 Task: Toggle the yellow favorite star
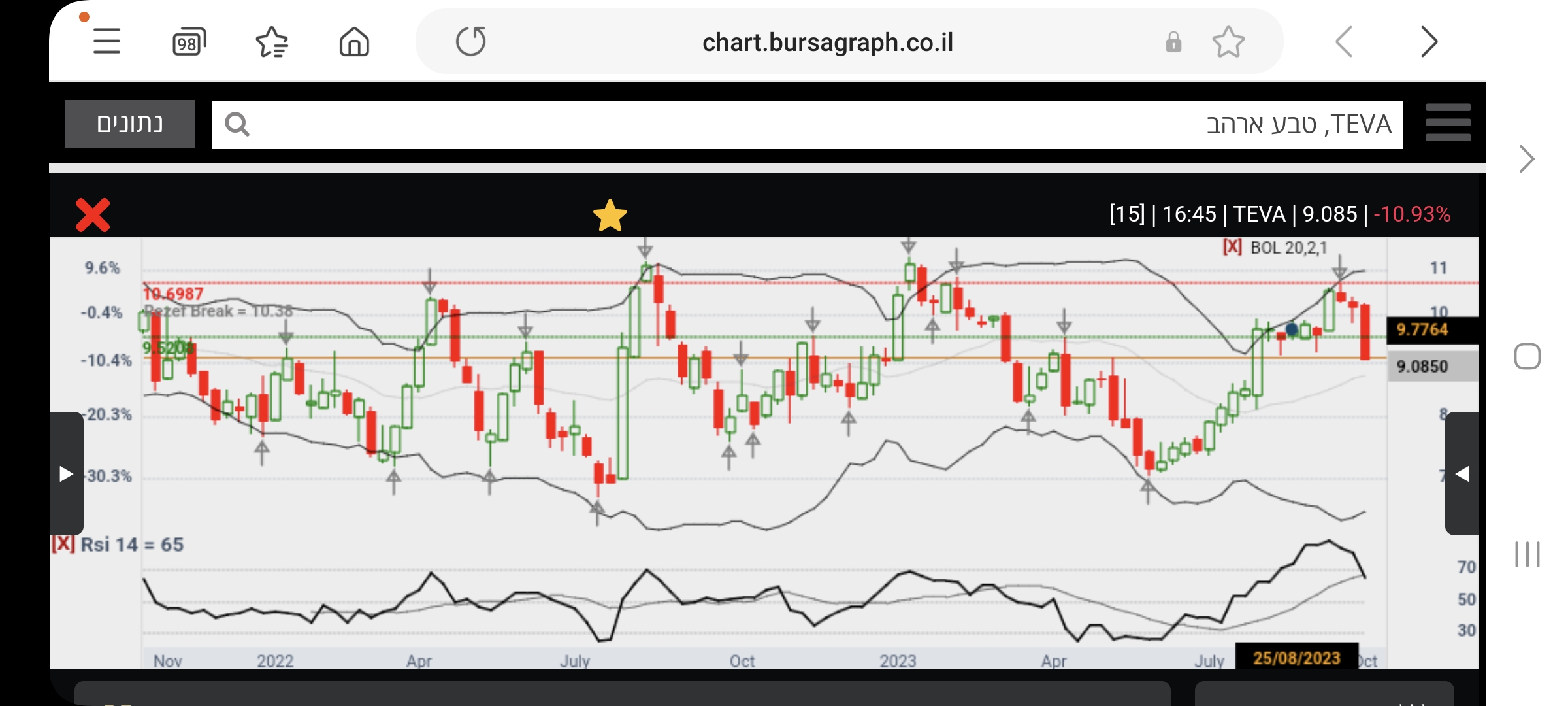coord(610,216)
